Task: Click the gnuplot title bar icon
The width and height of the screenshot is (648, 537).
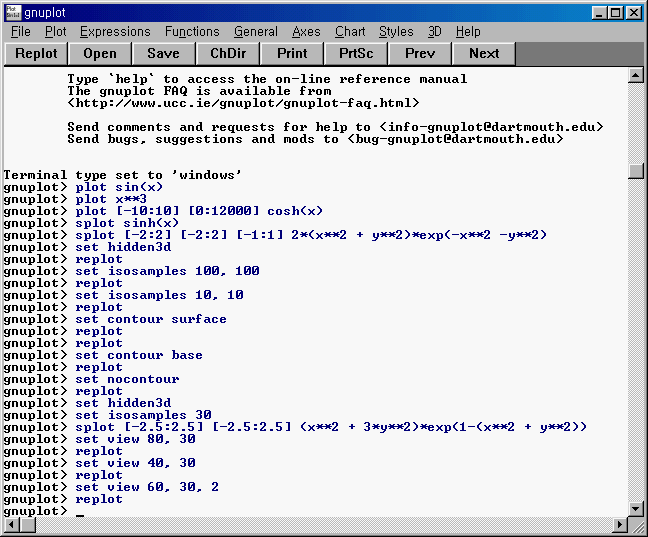Action: (x=13, y=12)
